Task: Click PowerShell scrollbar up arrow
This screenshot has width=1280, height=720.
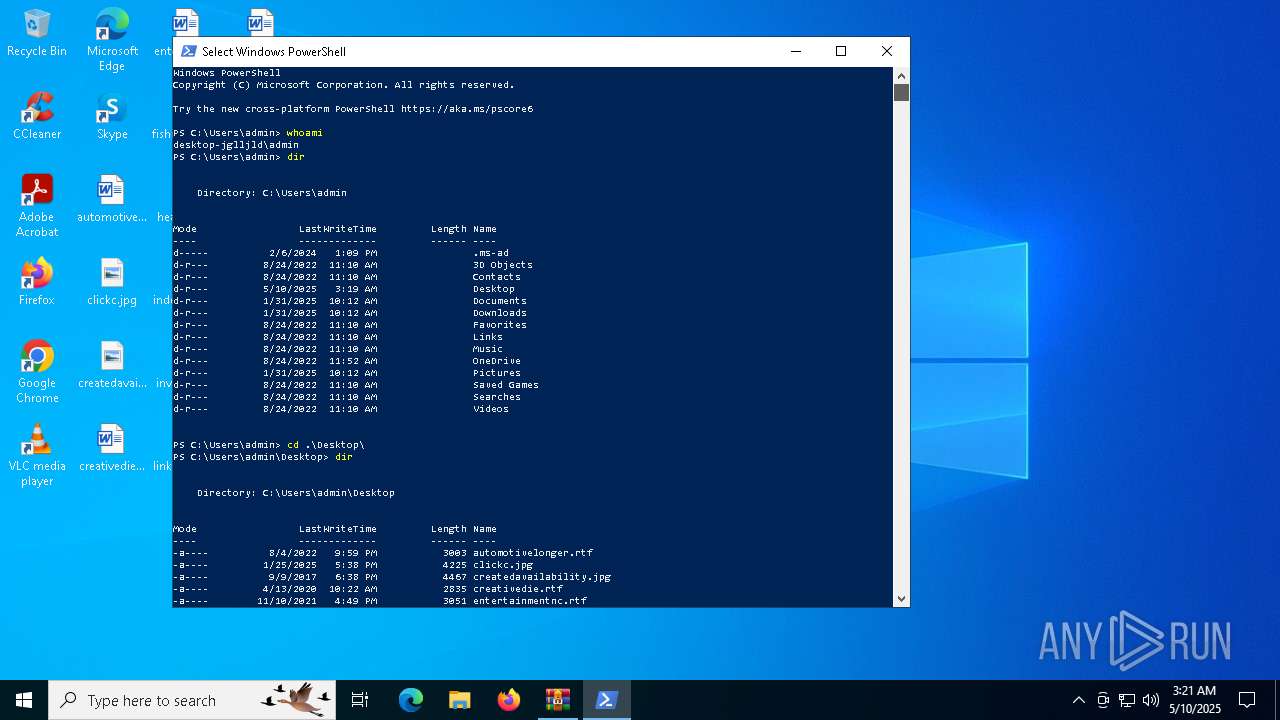Action: [x=901, y=75]
